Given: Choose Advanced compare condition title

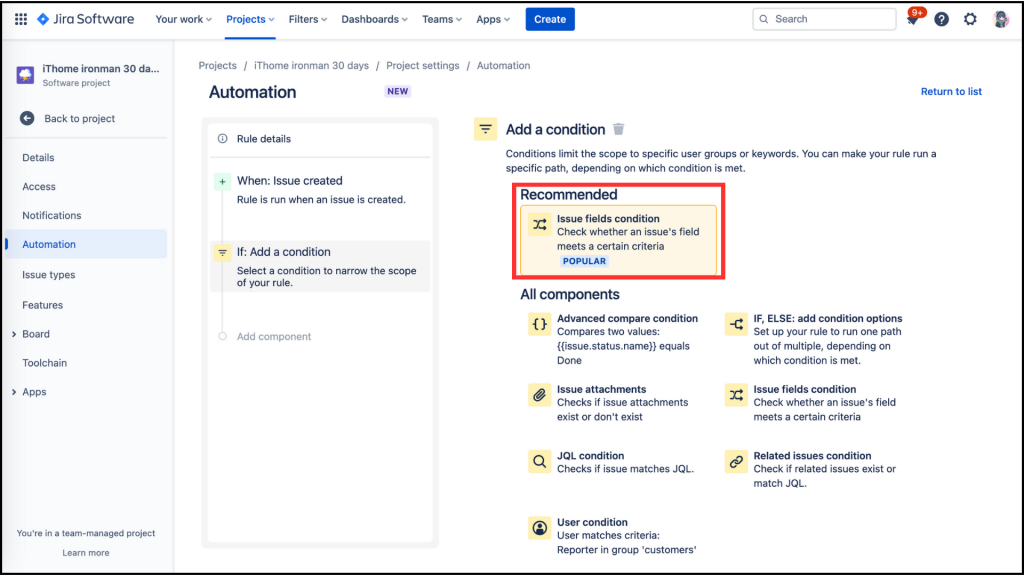Looking at the screenshot, I should pyautogui.click(x=627, y=319).
